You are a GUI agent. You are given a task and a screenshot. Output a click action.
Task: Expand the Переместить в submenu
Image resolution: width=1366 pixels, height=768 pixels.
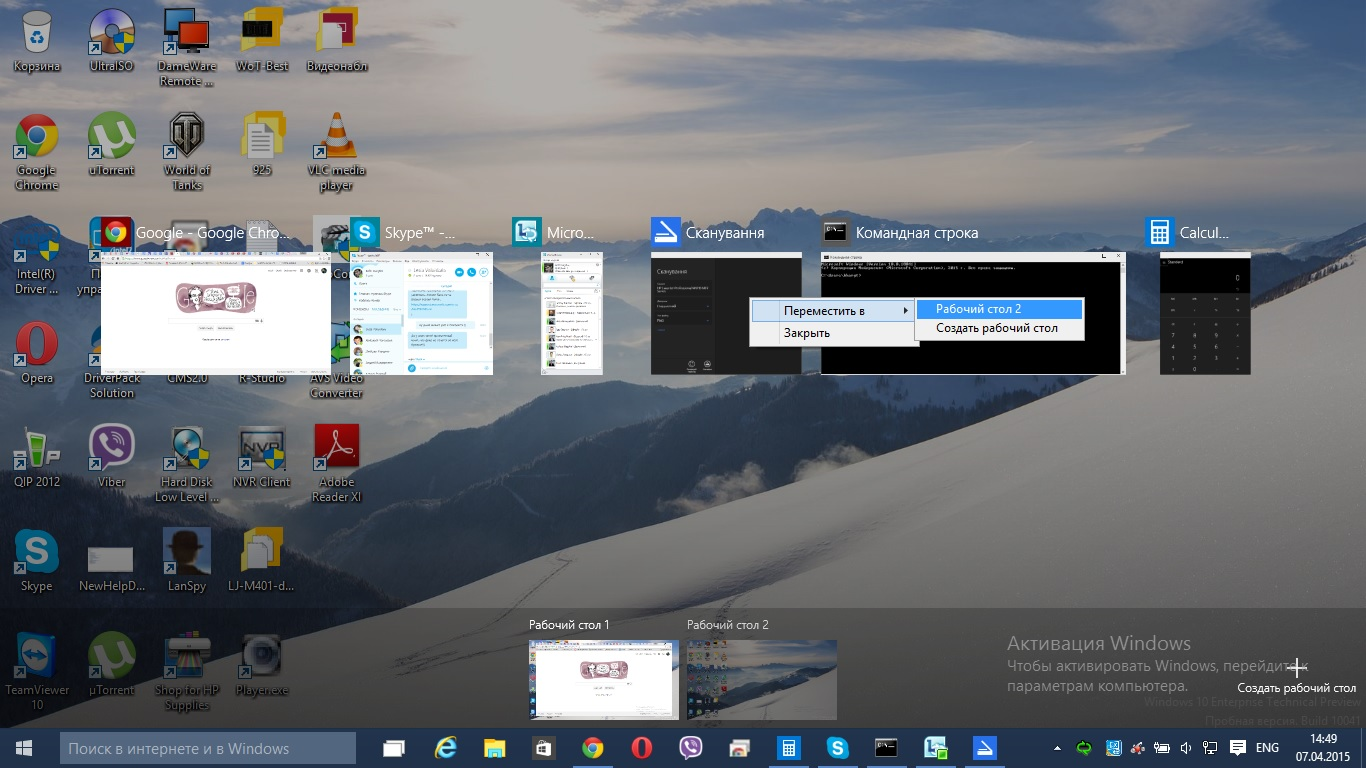[835, 311]
